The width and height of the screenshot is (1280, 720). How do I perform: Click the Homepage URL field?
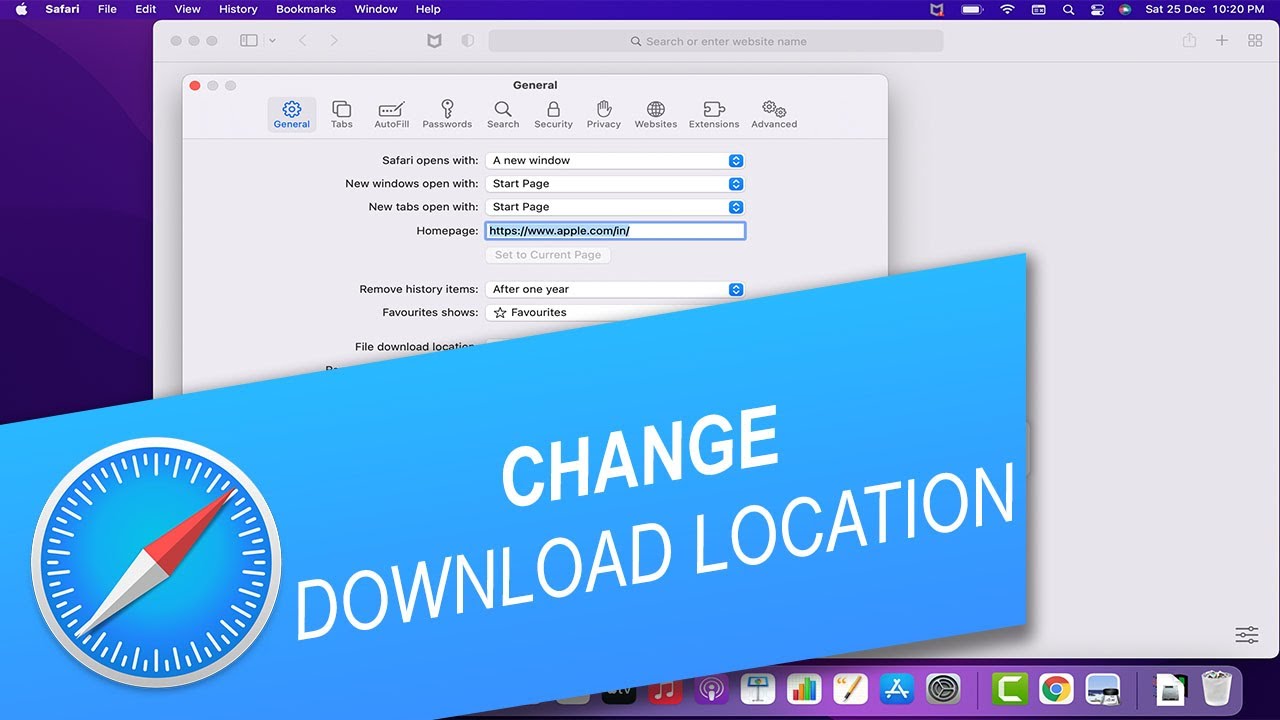tap(615, 231)
